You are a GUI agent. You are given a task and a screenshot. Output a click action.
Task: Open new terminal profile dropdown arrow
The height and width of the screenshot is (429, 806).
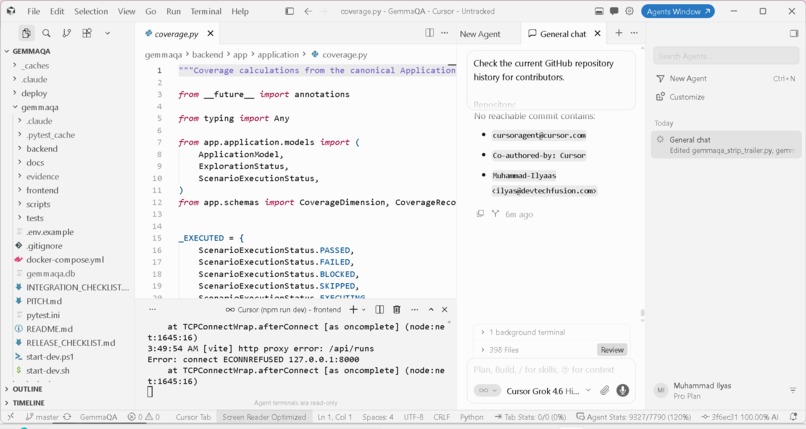pyautogui.click(x=363, y=310)
